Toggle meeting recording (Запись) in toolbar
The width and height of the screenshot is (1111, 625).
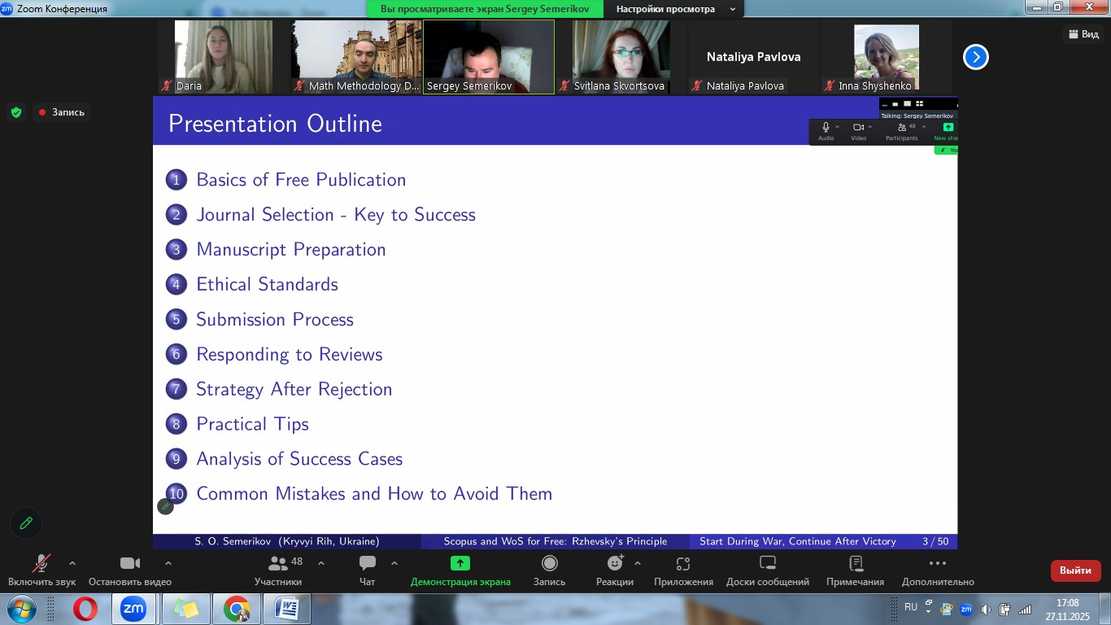pos(549,564)
